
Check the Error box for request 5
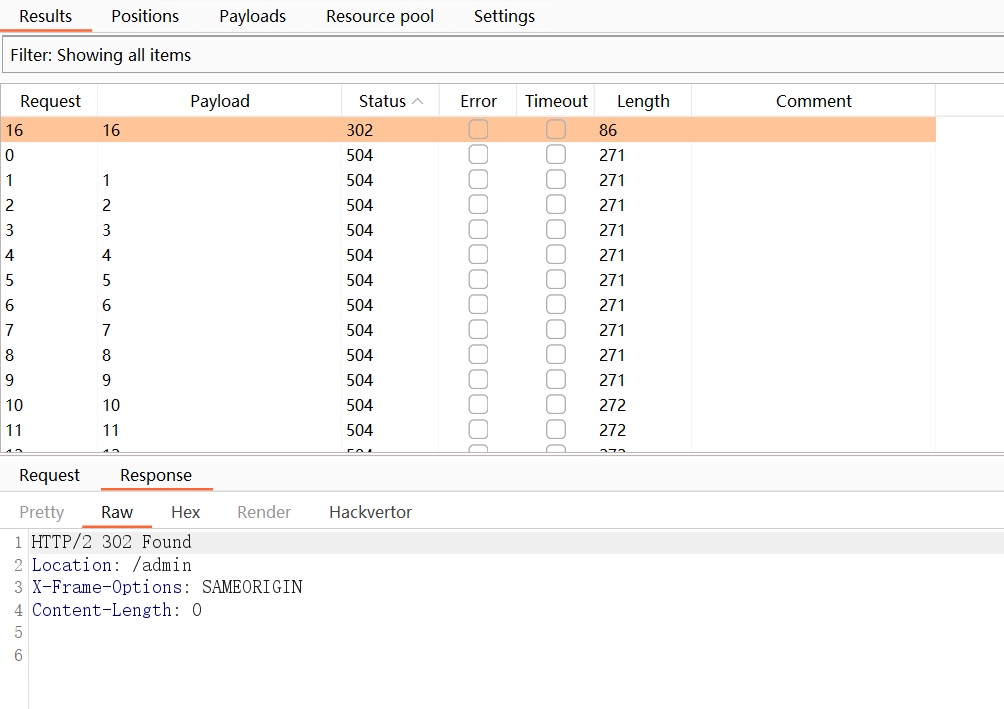coord(478,280)
